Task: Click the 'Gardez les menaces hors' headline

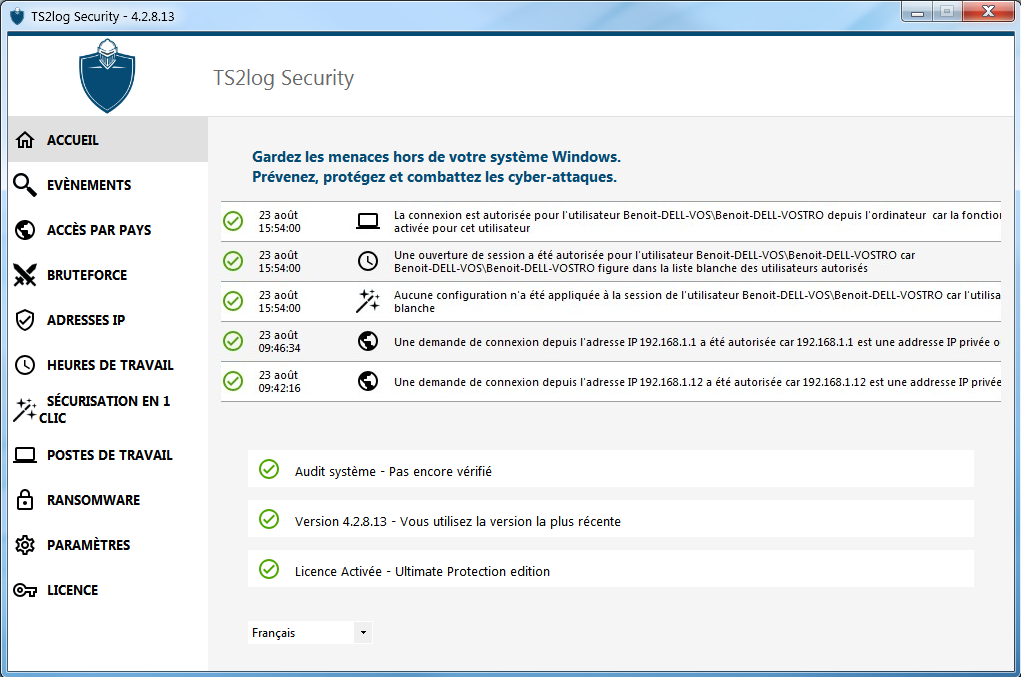Action: click(x=436, y=157)
